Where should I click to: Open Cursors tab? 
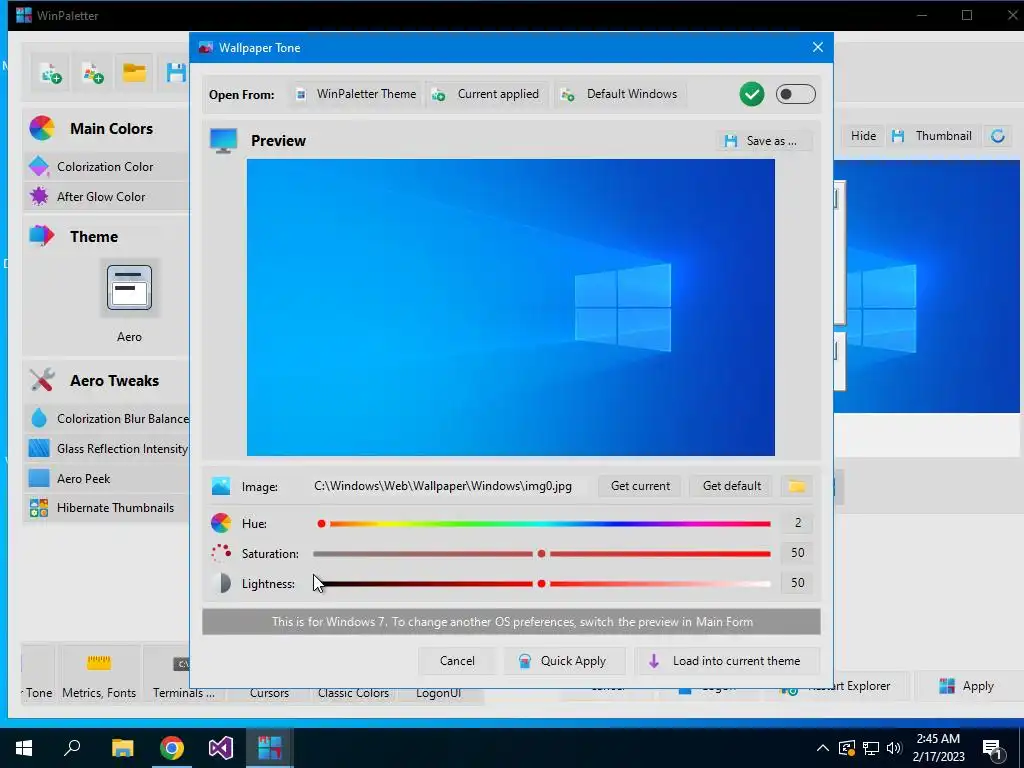269,693
